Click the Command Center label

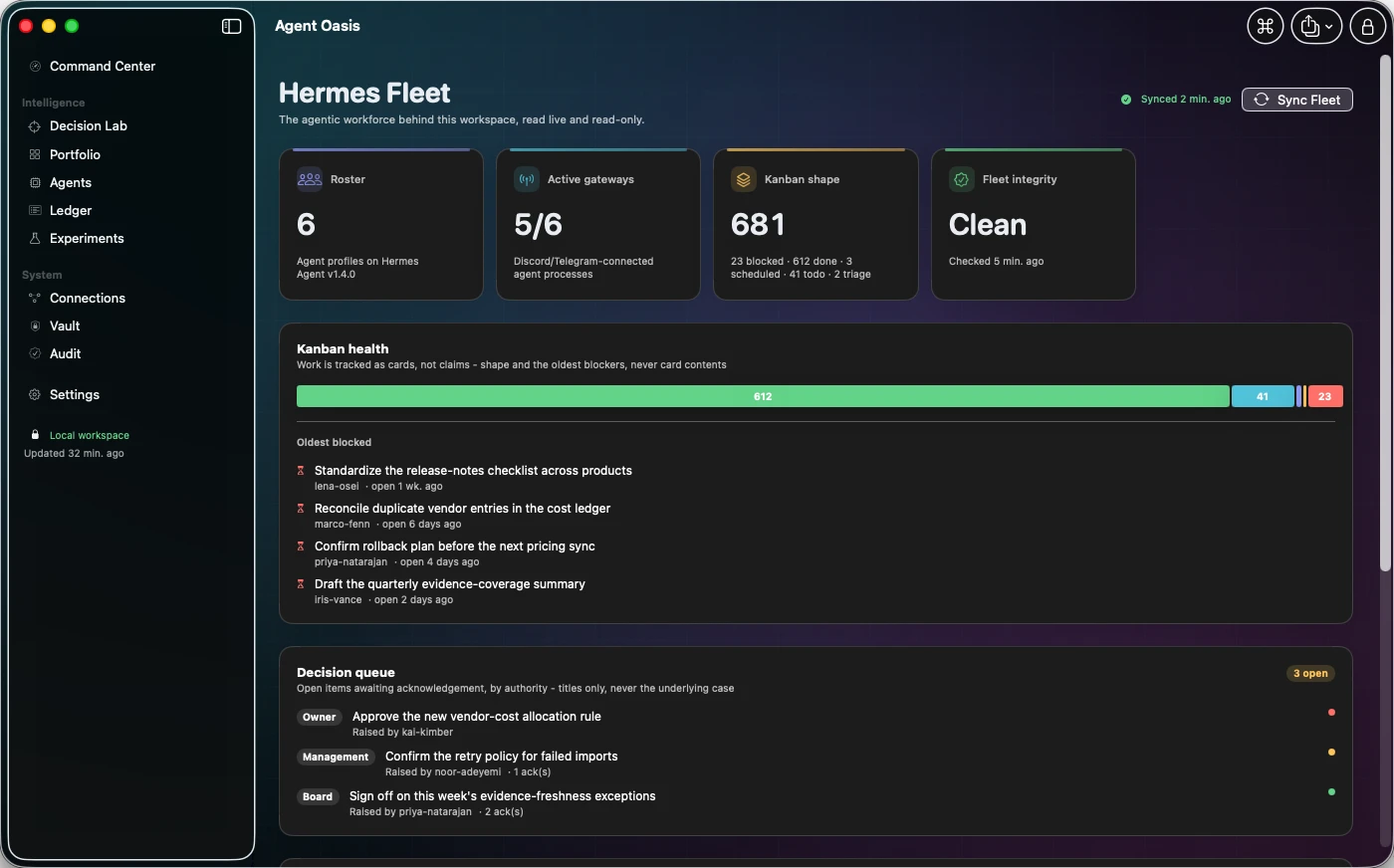(103, 67)
